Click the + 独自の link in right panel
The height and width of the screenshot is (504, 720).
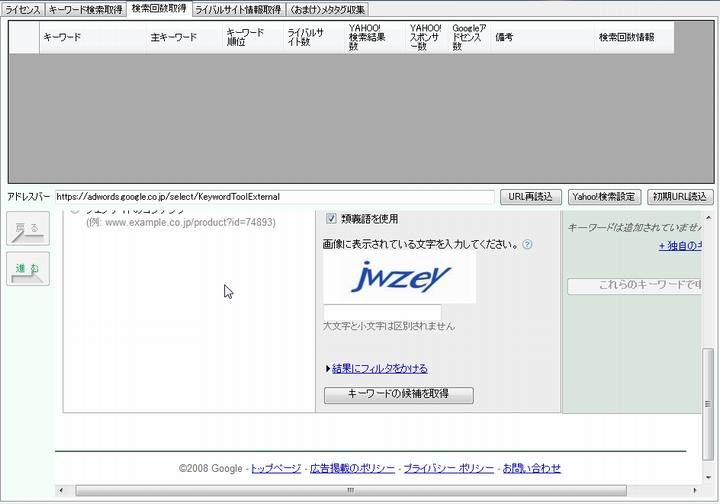point(680,246)
